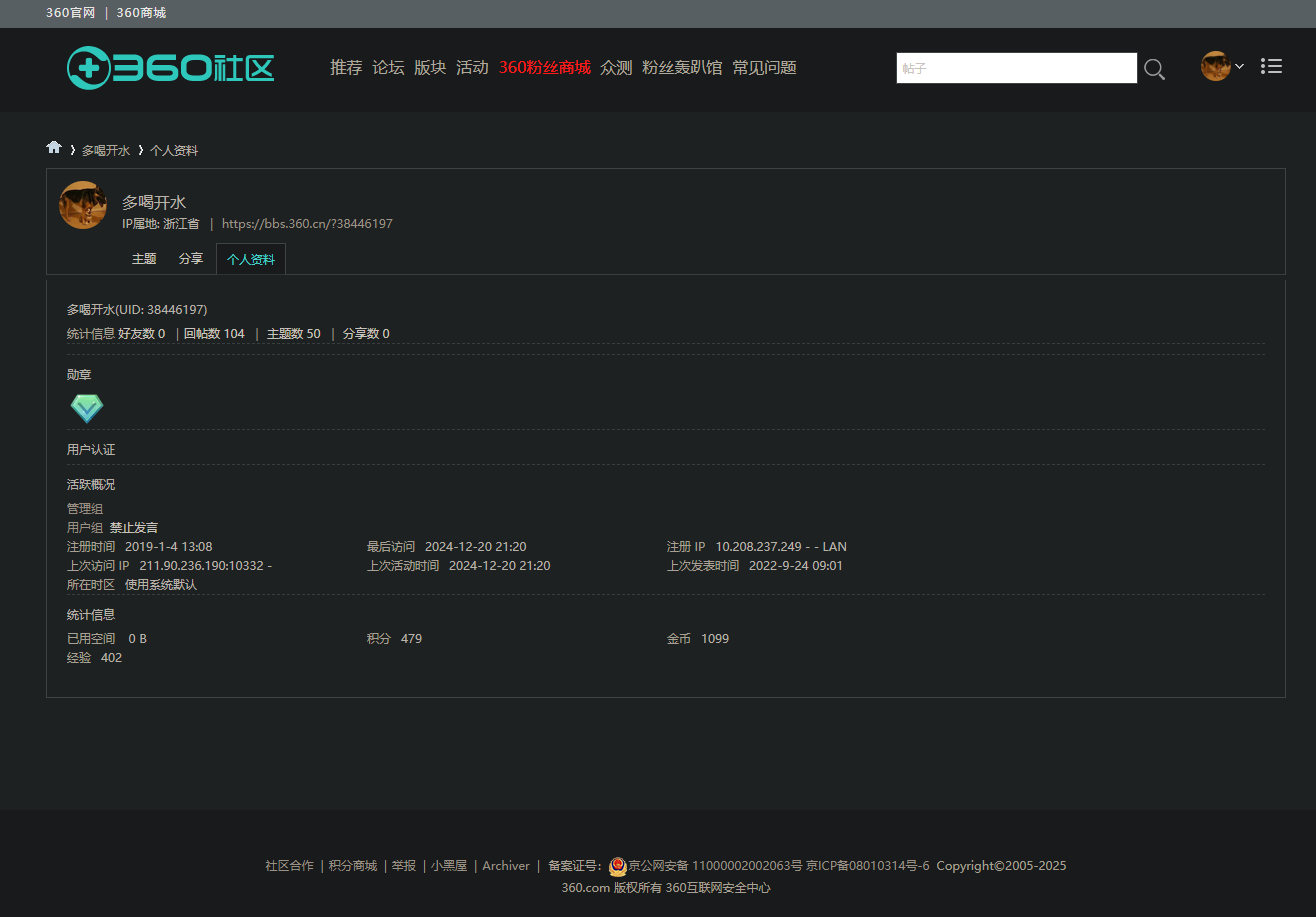Open the 论坛 navigation item
Viewport: 1316px width, 917px height.
388,68
